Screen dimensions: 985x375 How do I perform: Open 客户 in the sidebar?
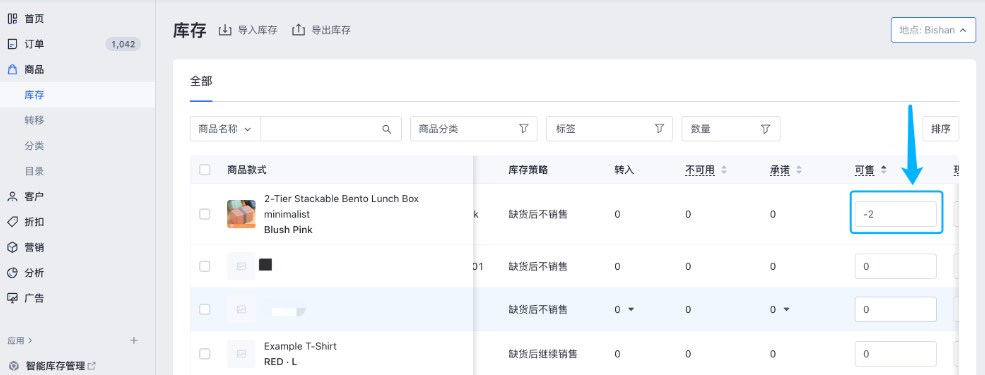(x=34, y=197)
